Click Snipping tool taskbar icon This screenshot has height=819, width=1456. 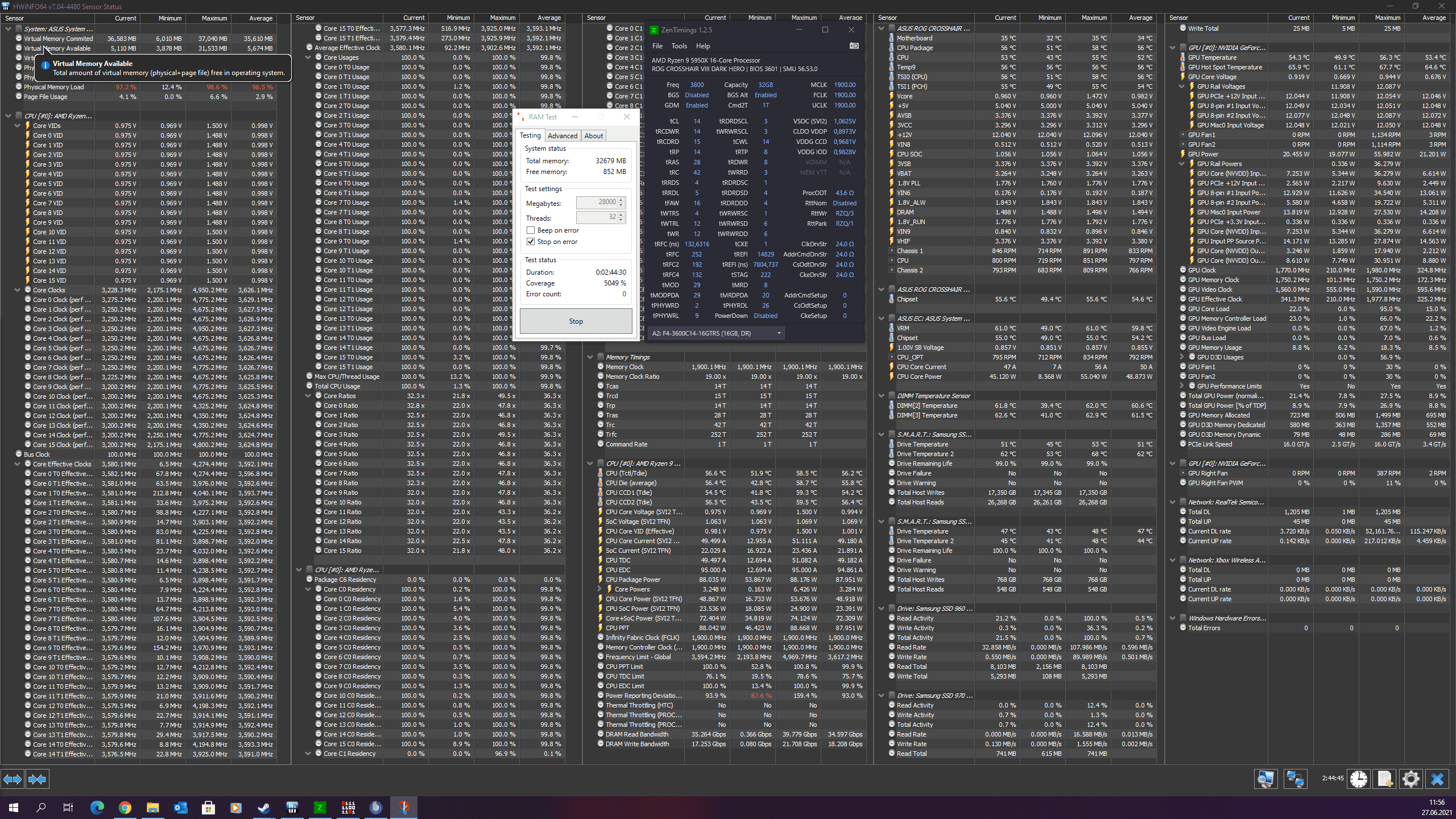[404, 807]
